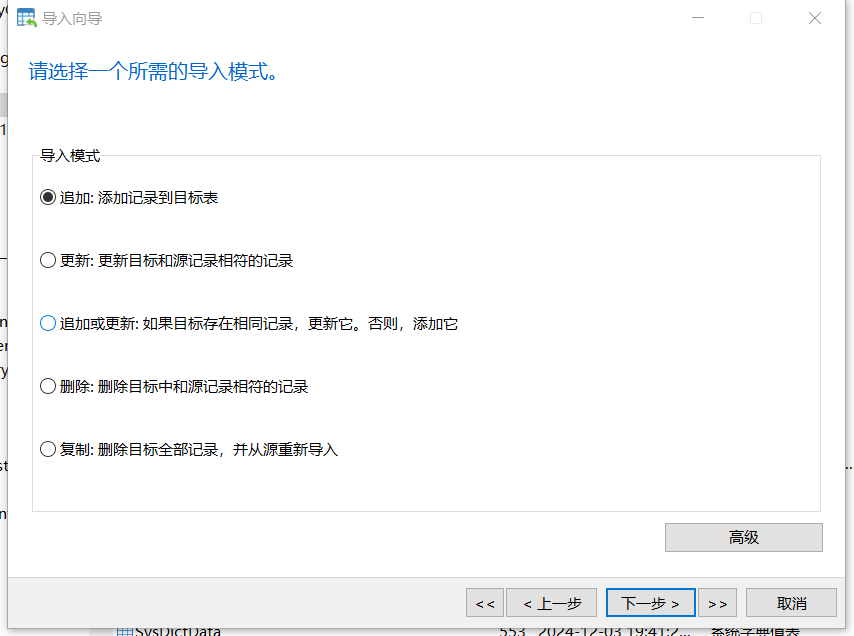Image resolution: width=854 pixels, height=636 pixels.
Task: Click the << first step button
Action: [485, 602]
